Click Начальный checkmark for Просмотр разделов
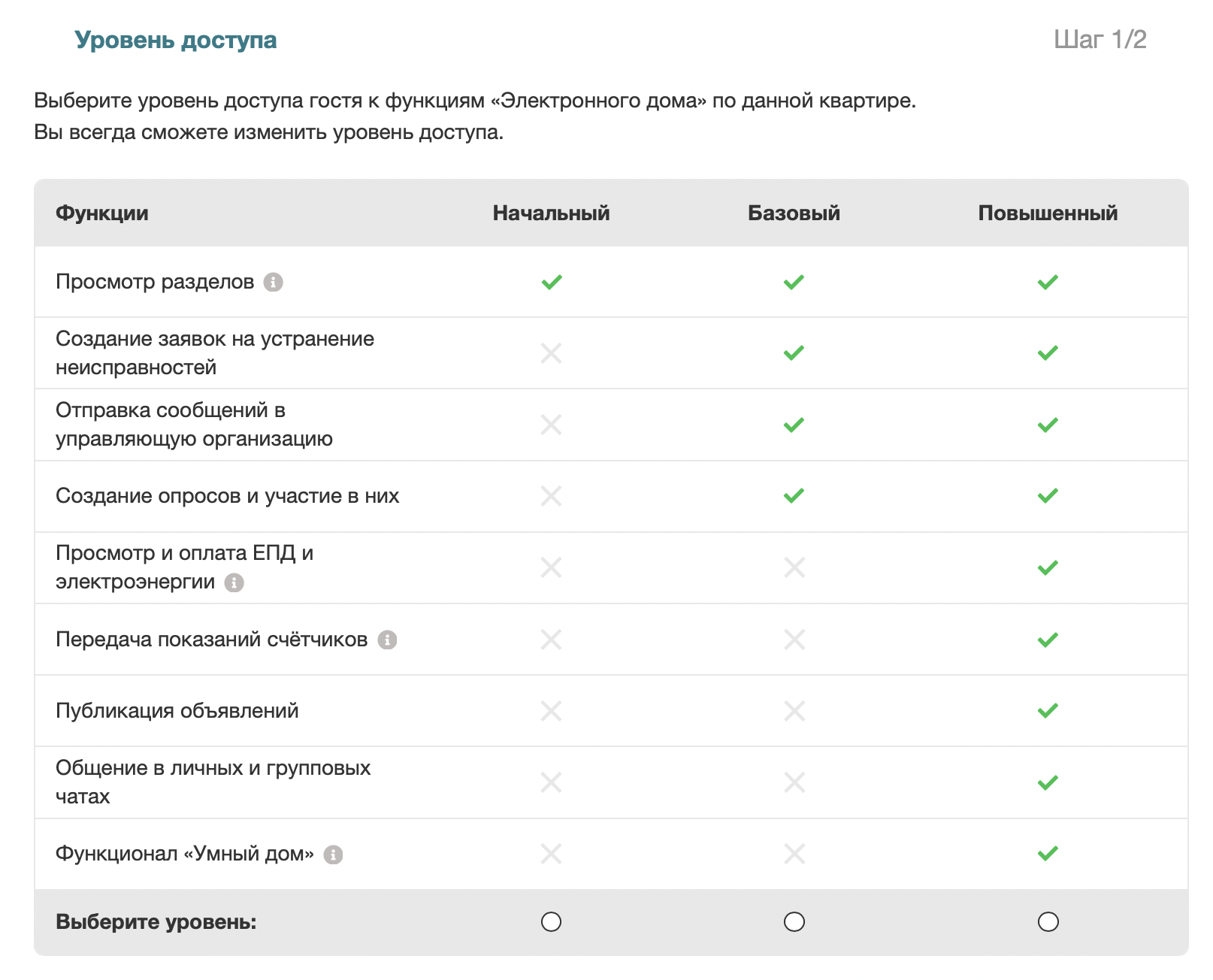1213x980 pixels. click(552, 282)
